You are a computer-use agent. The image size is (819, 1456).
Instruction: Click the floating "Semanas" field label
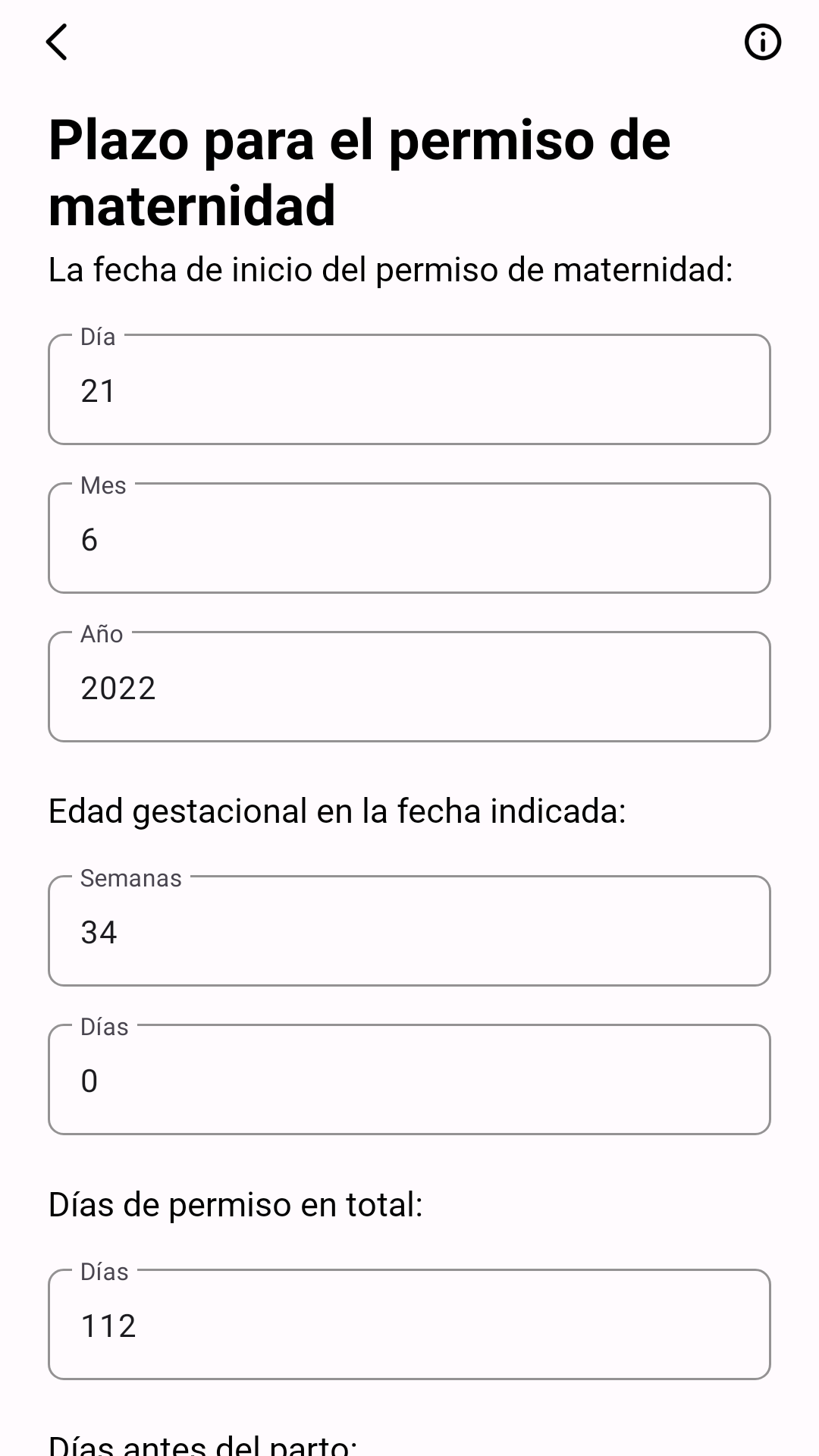[x=130, y=879]
